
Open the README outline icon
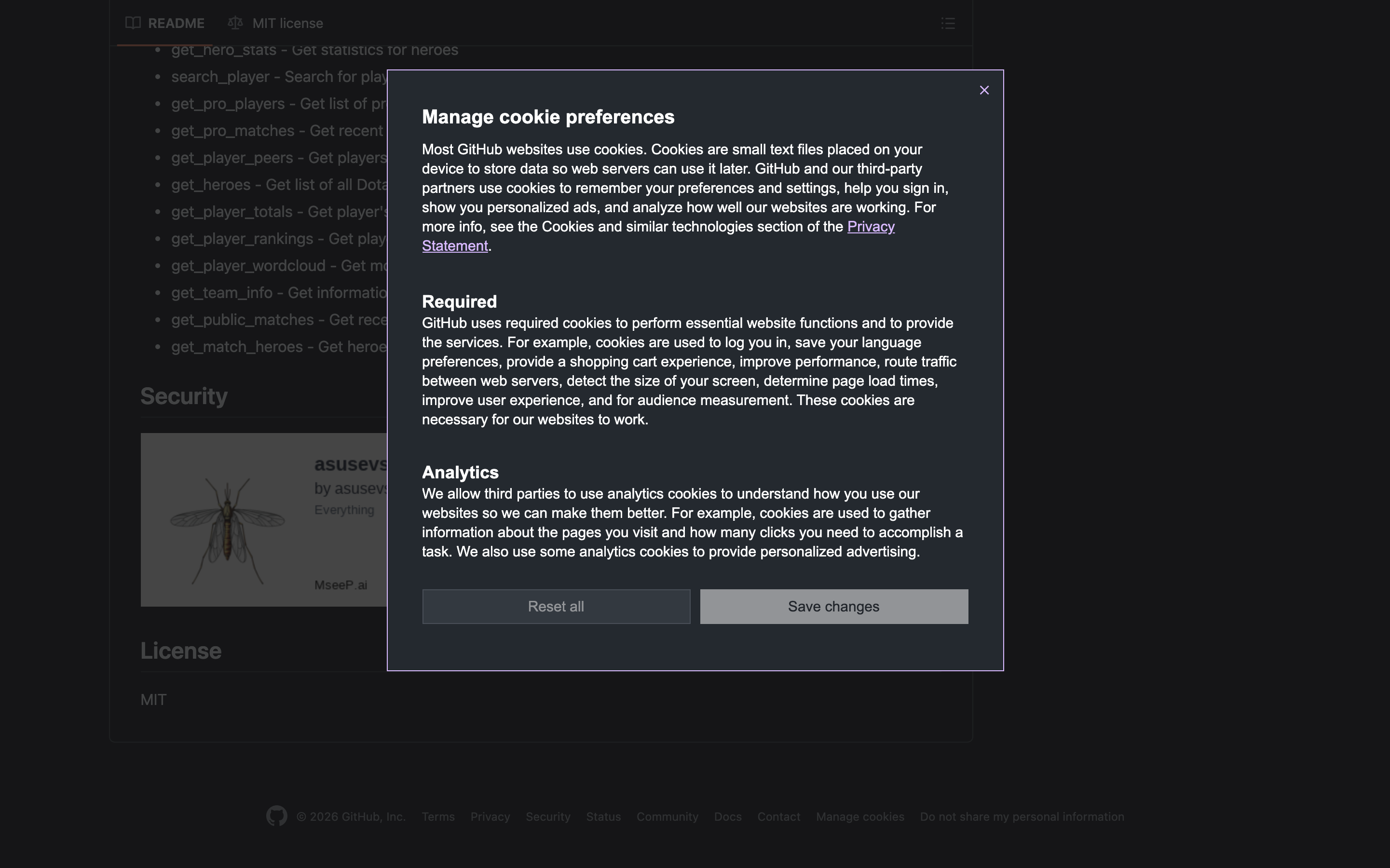(x=948, y=24)
